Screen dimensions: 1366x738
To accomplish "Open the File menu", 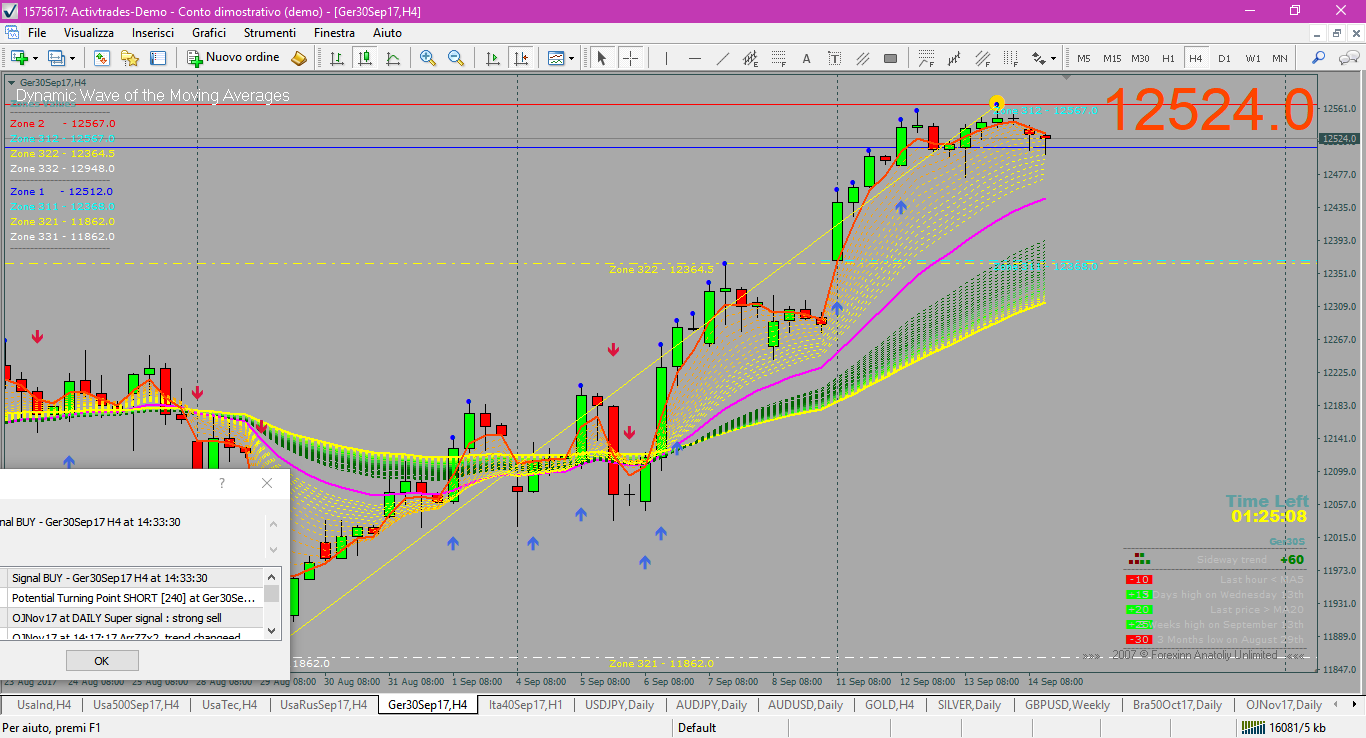I will [37, 33].
